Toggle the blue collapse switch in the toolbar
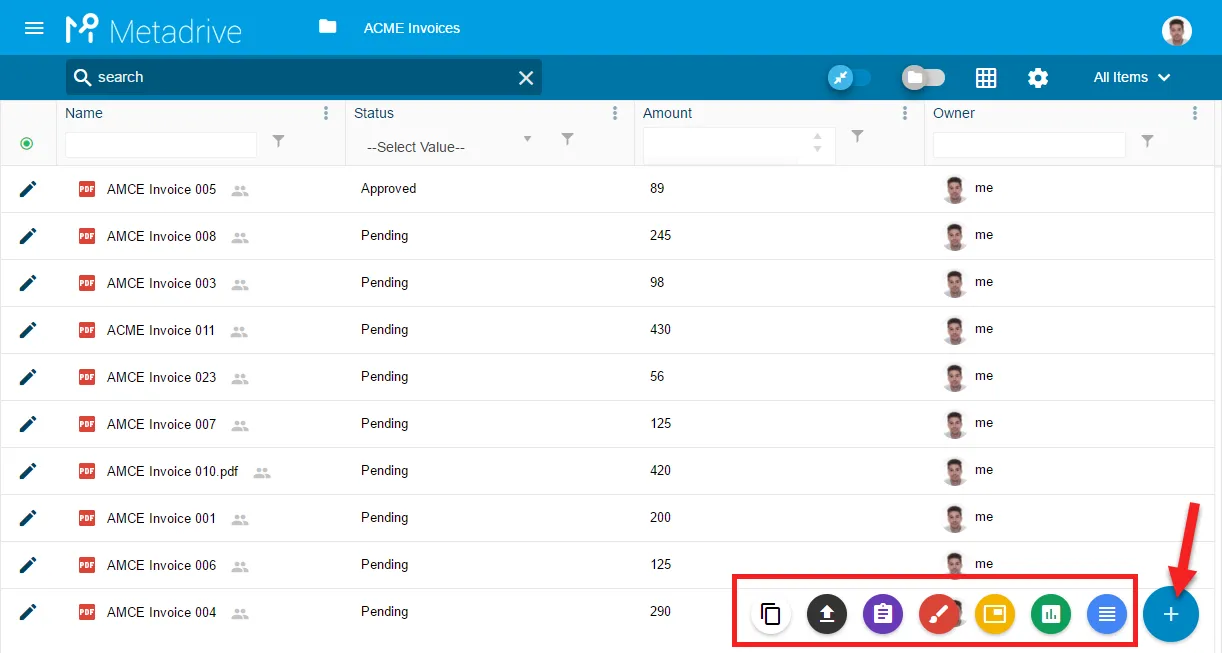 pyautogui.click(x=849, y=77)
